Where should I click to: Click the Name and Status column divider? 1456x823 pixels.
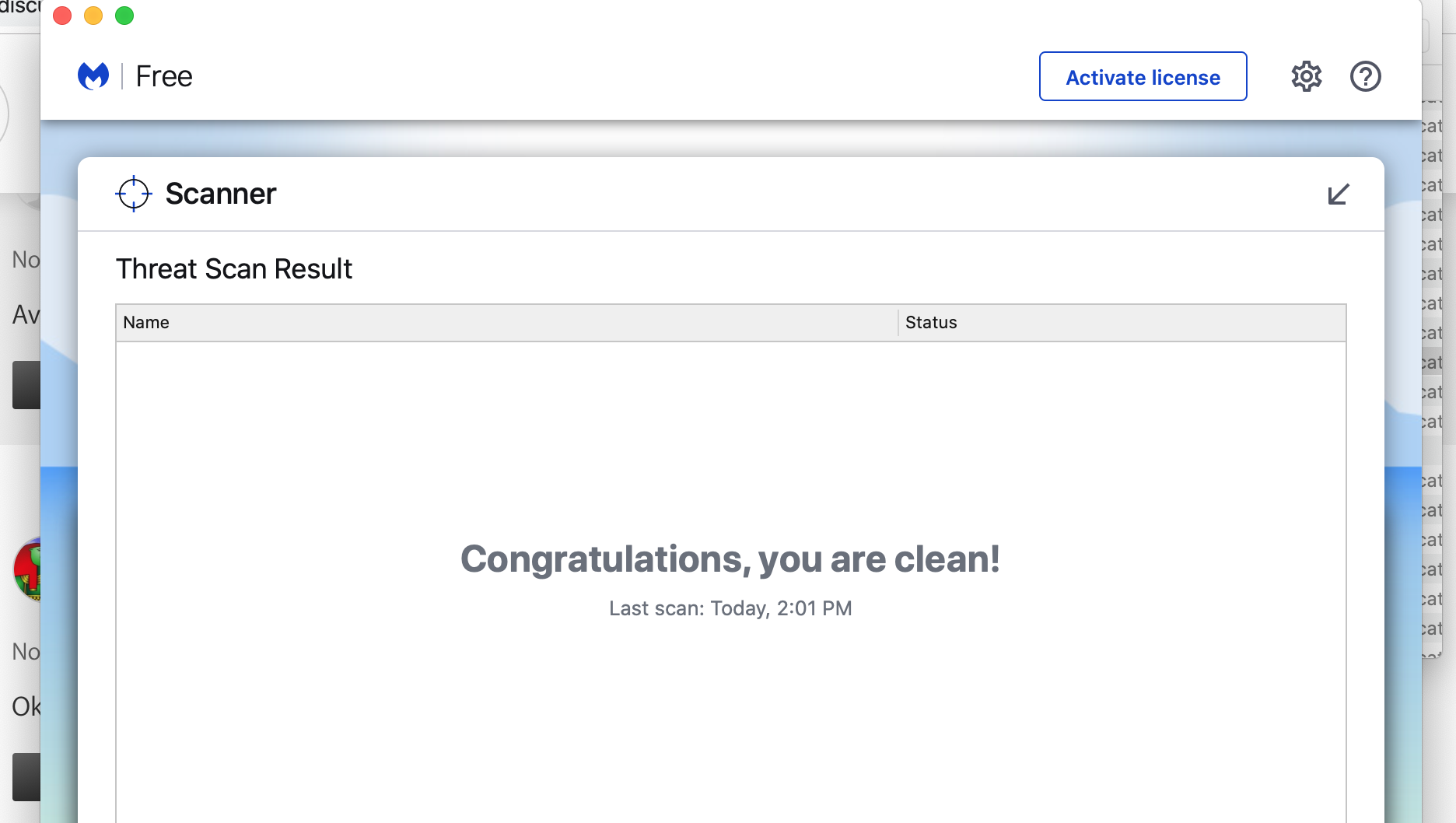click(x=898, y=323)
